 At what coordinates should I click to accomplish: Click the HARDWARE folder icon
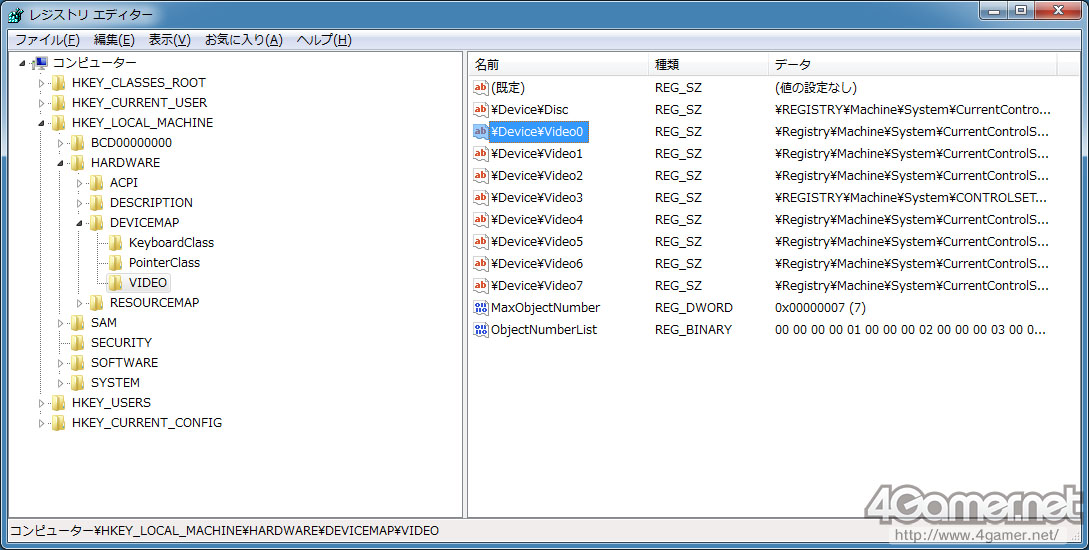click(78, 162)
